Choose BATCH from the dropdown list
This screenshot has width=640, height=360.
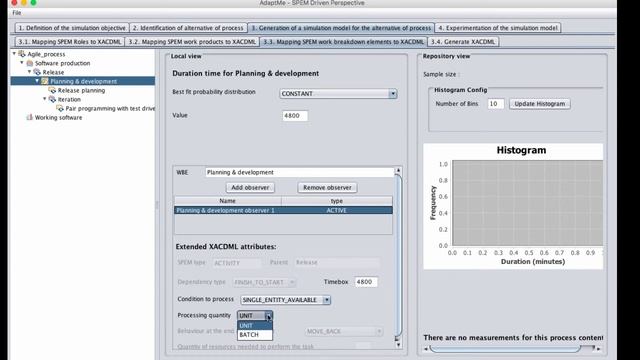pos(255,335)
